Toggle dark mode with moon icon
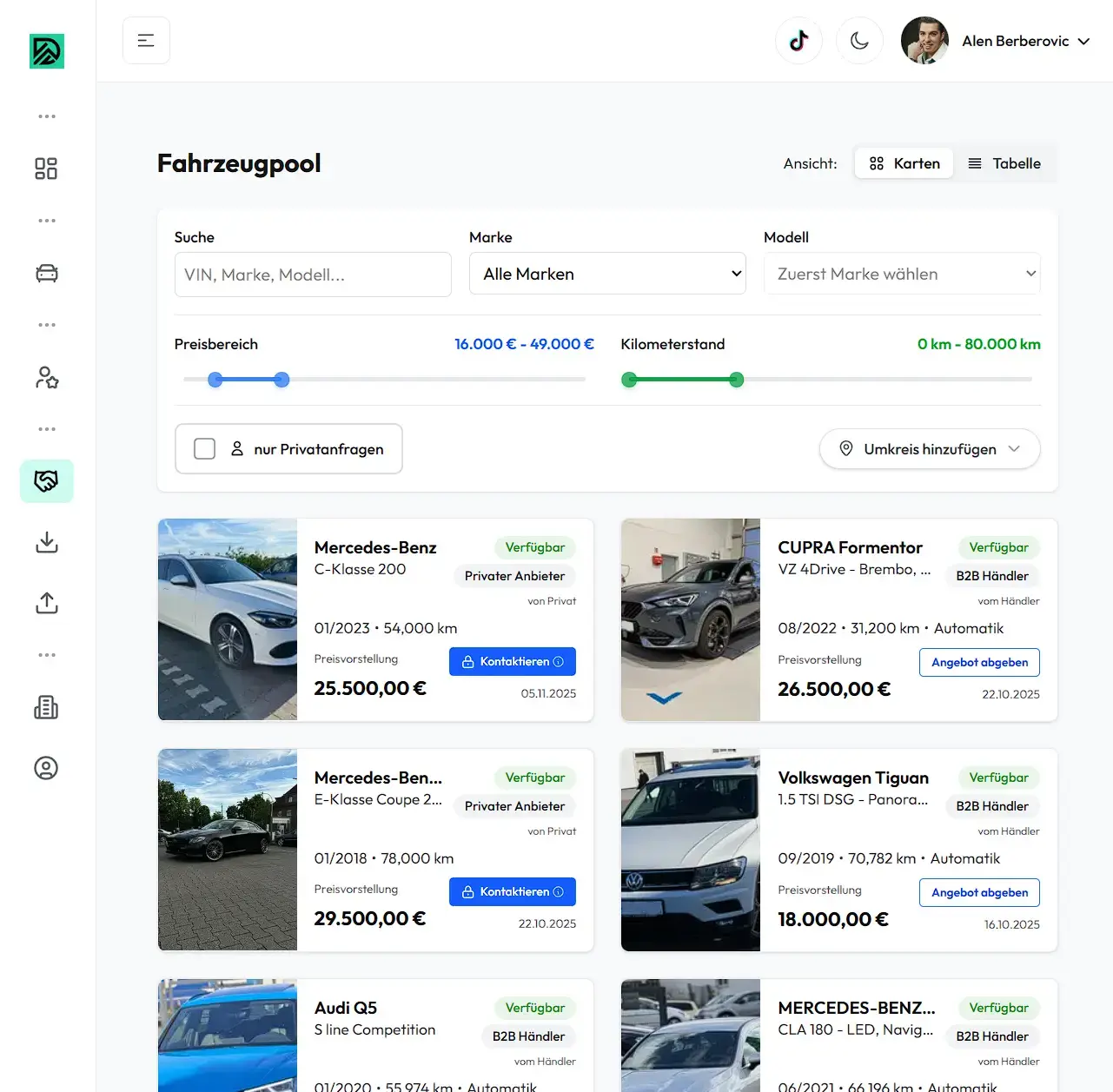Viewport: 1113px width, 1092px height. point(859,41)
